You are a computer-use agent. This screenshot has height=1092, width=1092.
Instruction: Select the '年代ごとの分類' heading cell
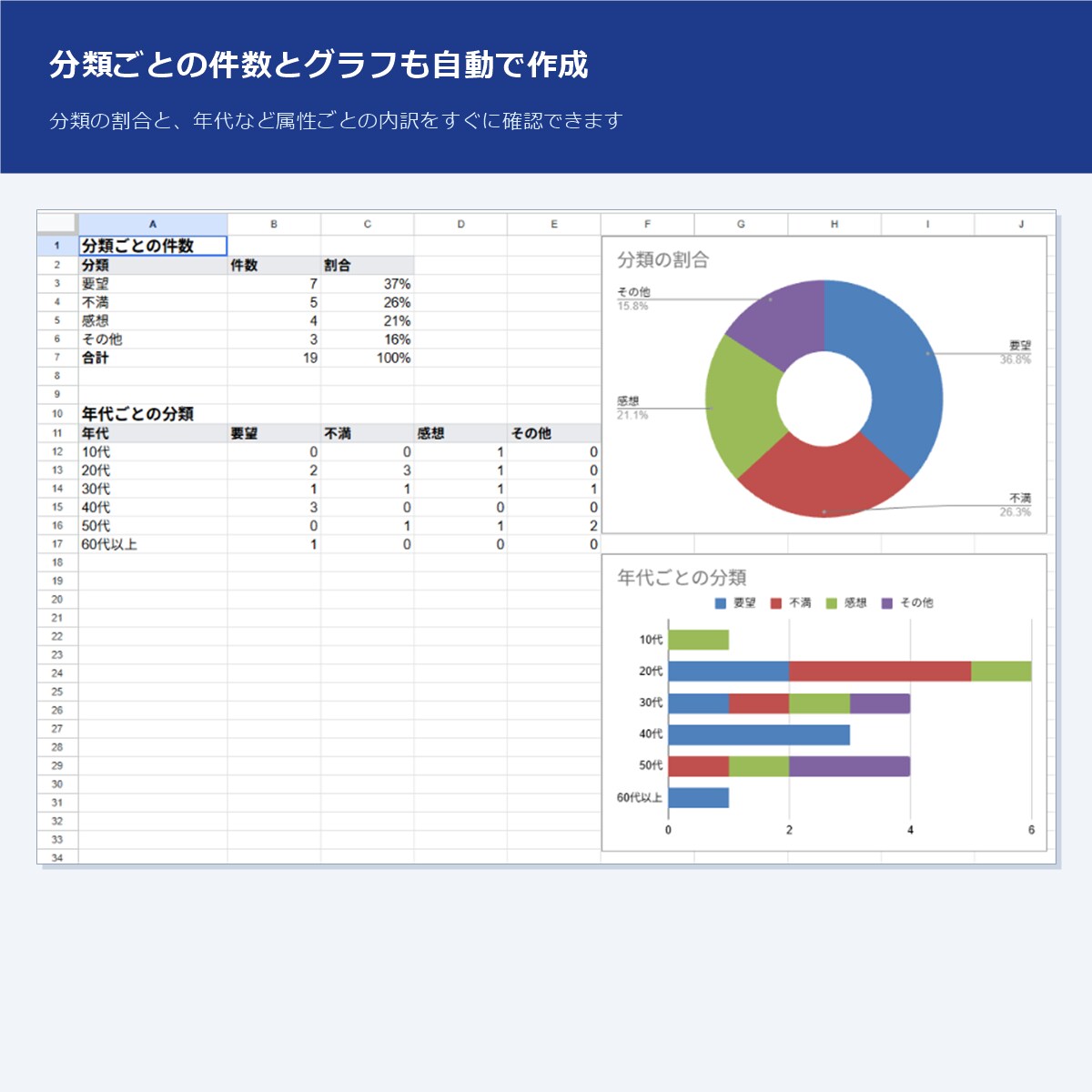click(153, 414)
